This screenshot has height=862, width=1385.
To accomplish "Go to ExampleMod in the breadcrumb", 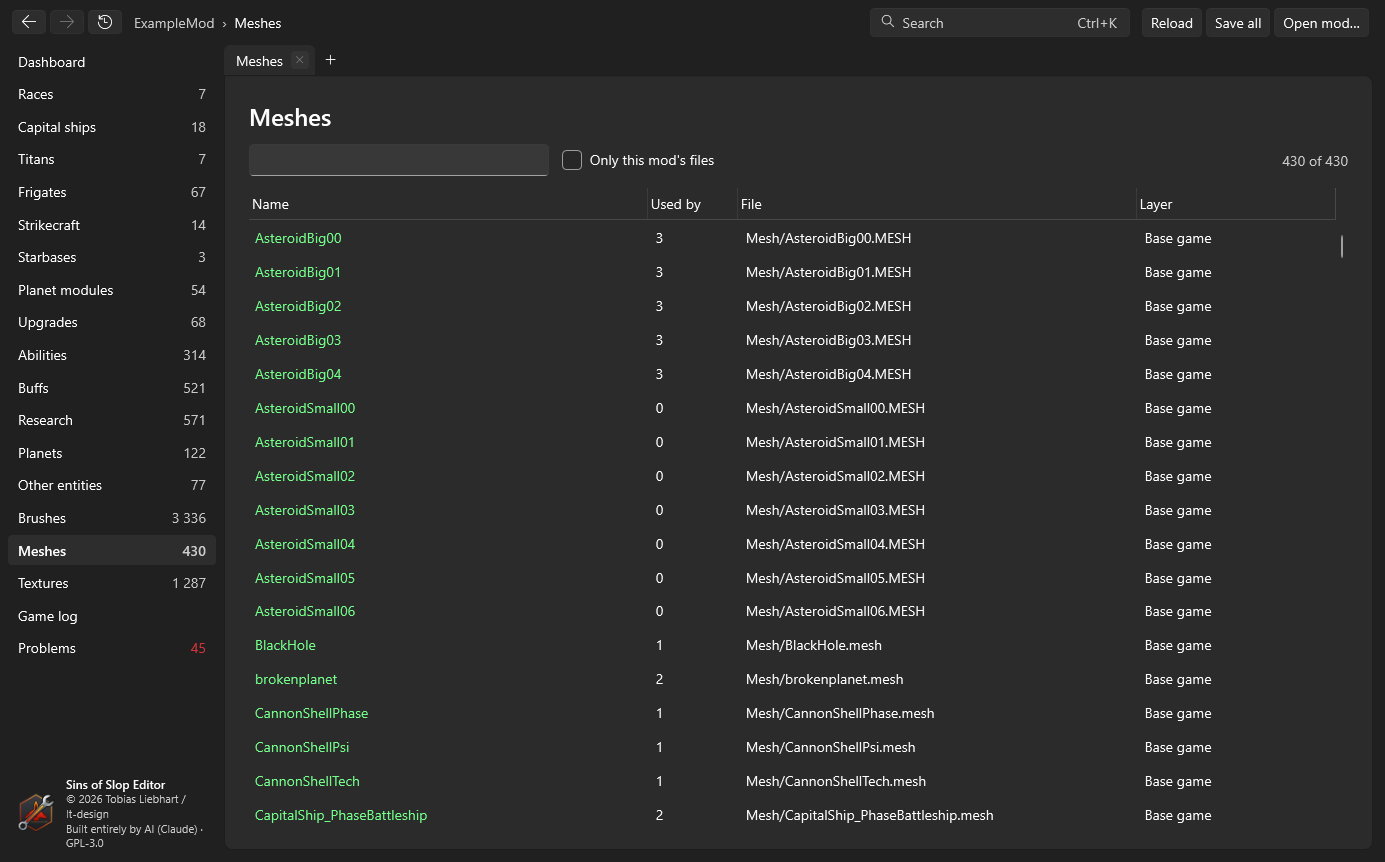I will tap(174, 23).
